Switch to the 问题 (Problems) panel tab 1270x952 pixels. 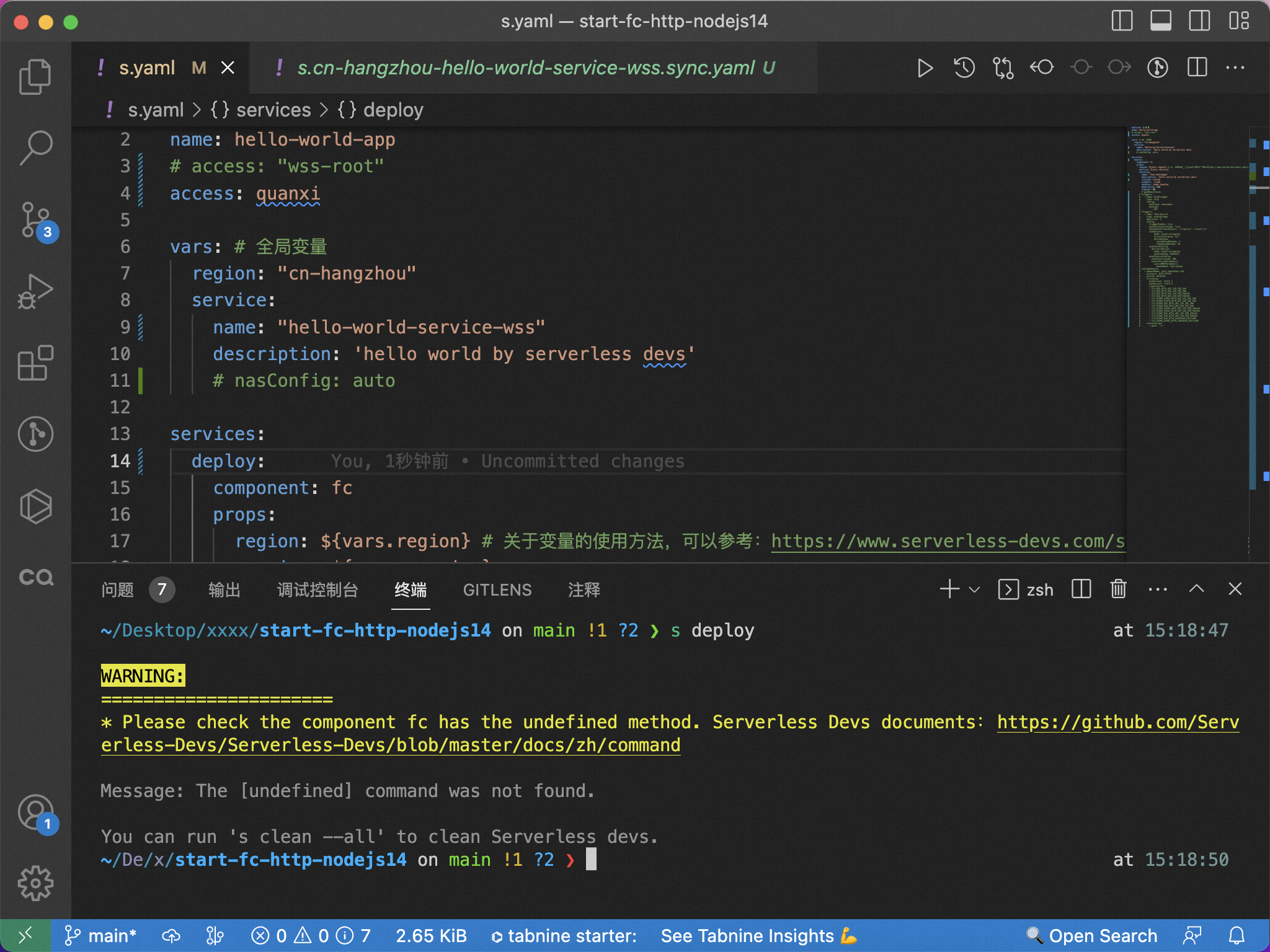117,589
